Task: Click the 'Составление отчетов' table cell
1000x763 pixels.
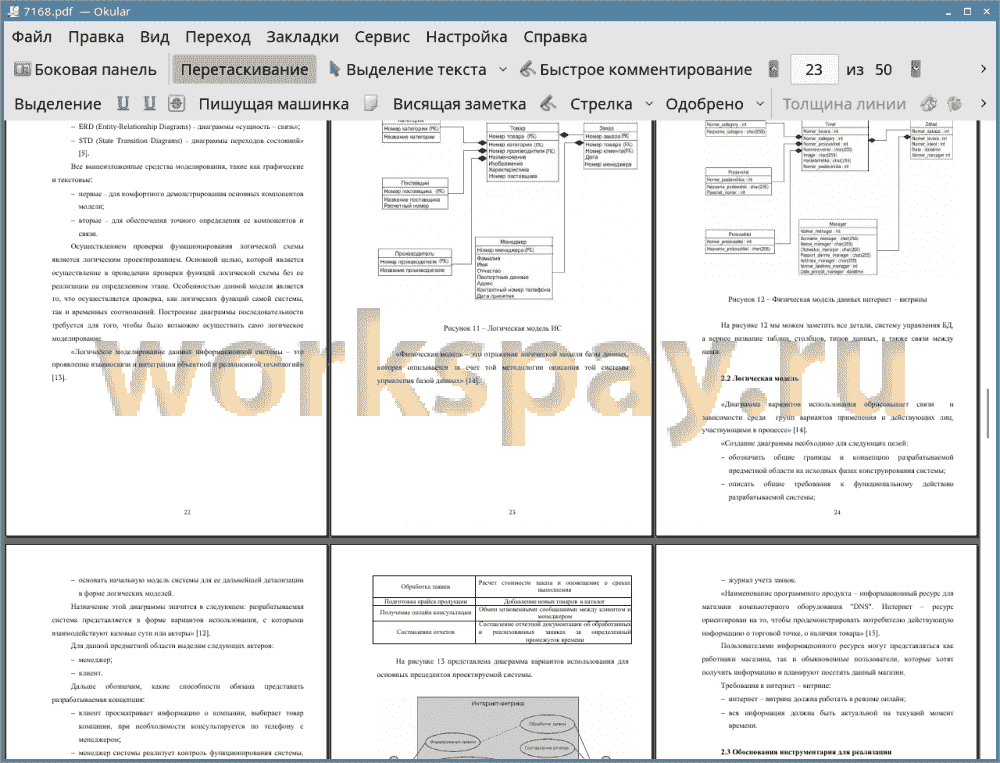Action: pos(425,632)
